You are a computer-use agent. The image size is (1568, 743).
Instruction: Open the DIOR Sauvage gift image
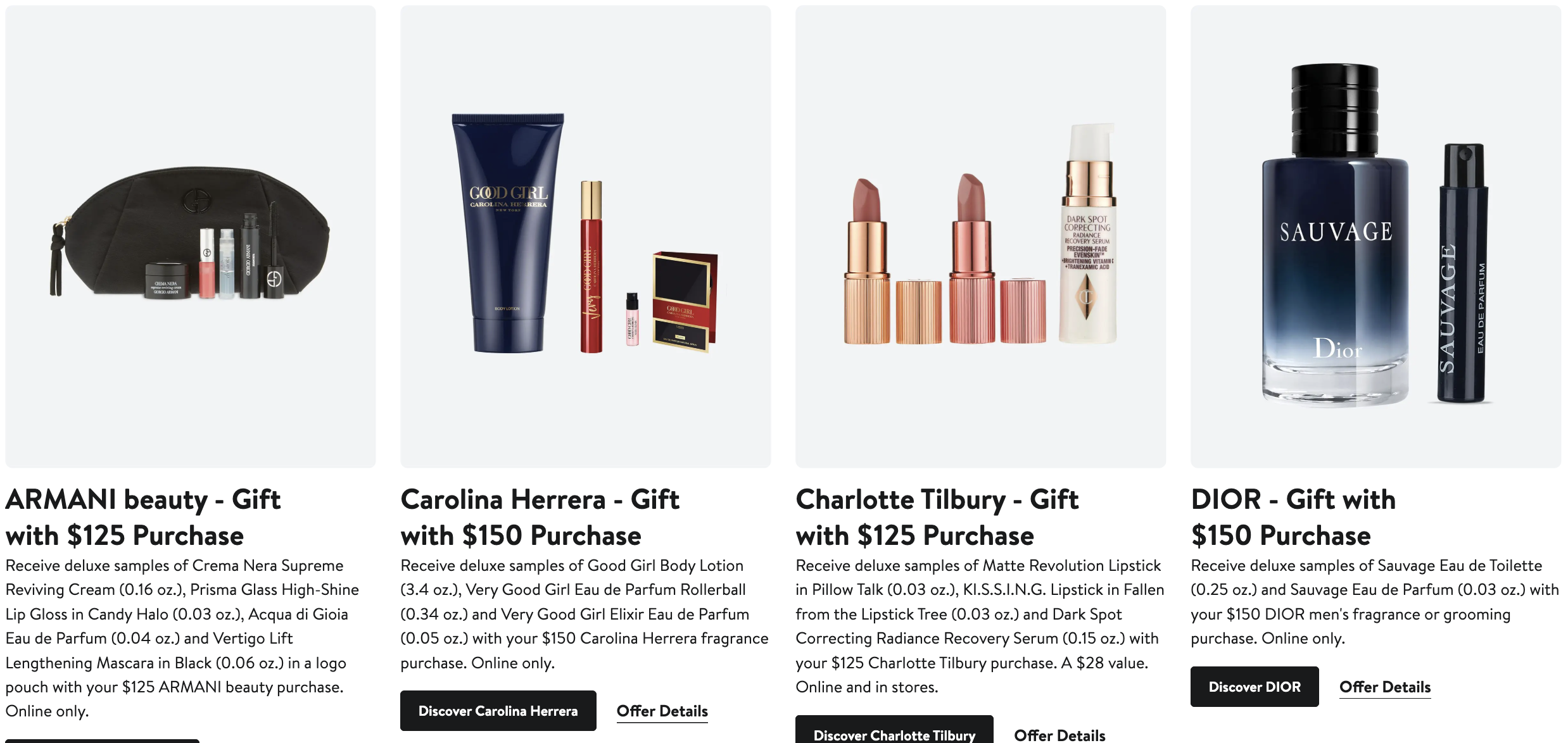(1375, 237)
